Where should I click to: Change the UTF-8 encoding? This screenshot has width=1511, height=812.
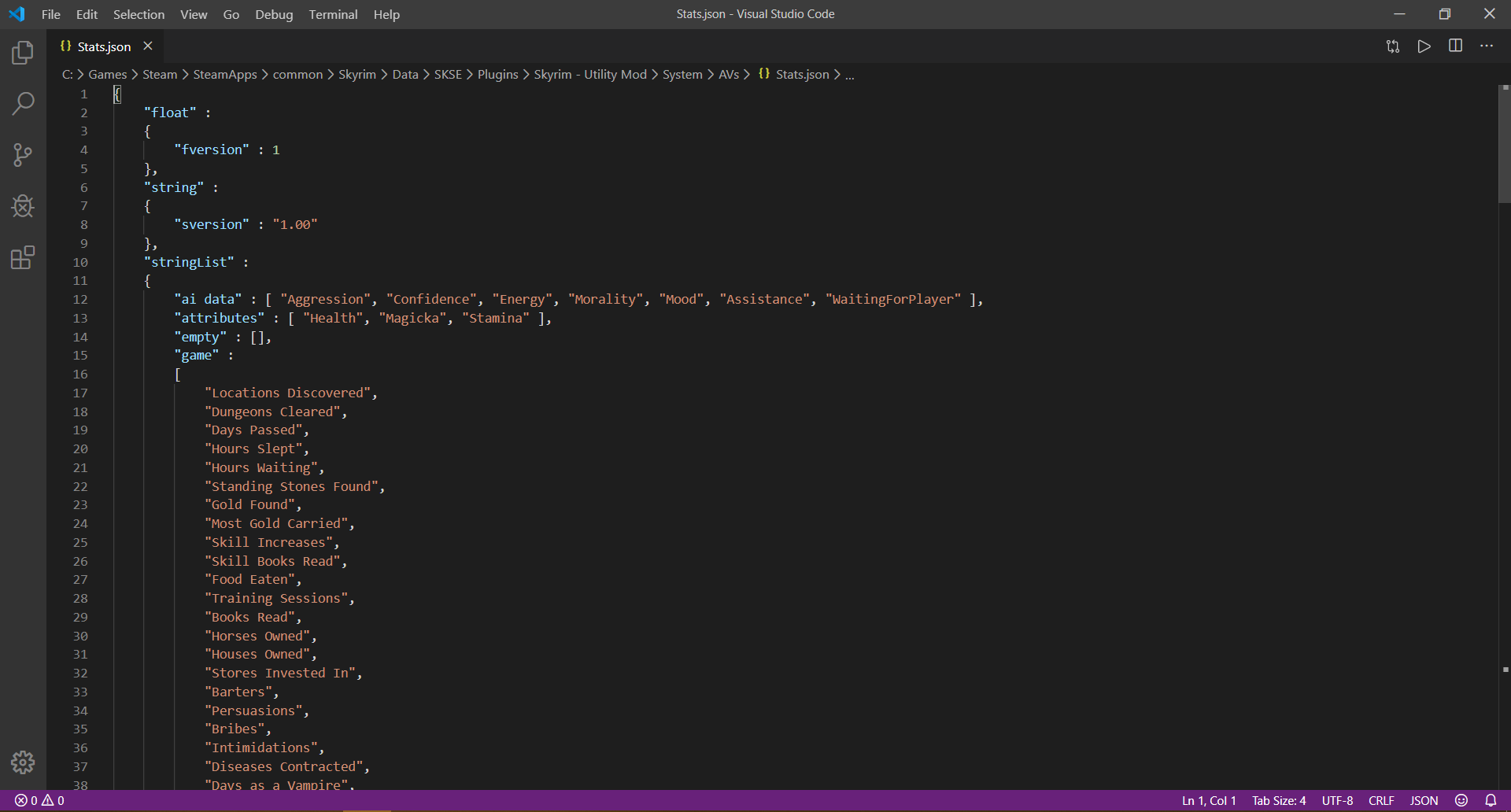(x=1337, y=801)
